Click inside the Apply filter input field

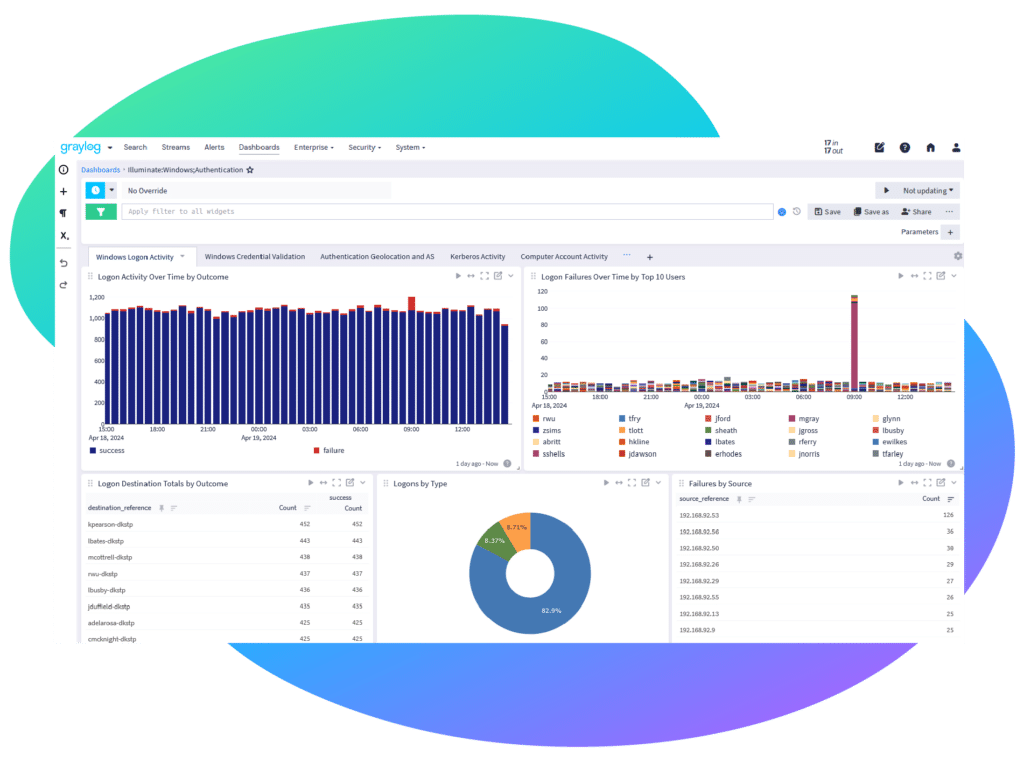pyautogui.click(x=300, y=211)
